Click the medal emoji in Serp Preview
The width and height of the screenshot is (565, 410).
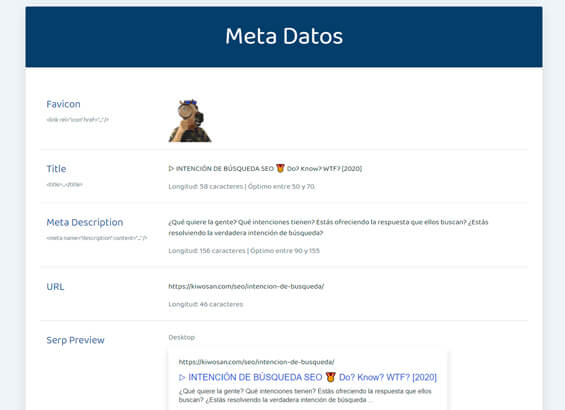click(330, 377)
